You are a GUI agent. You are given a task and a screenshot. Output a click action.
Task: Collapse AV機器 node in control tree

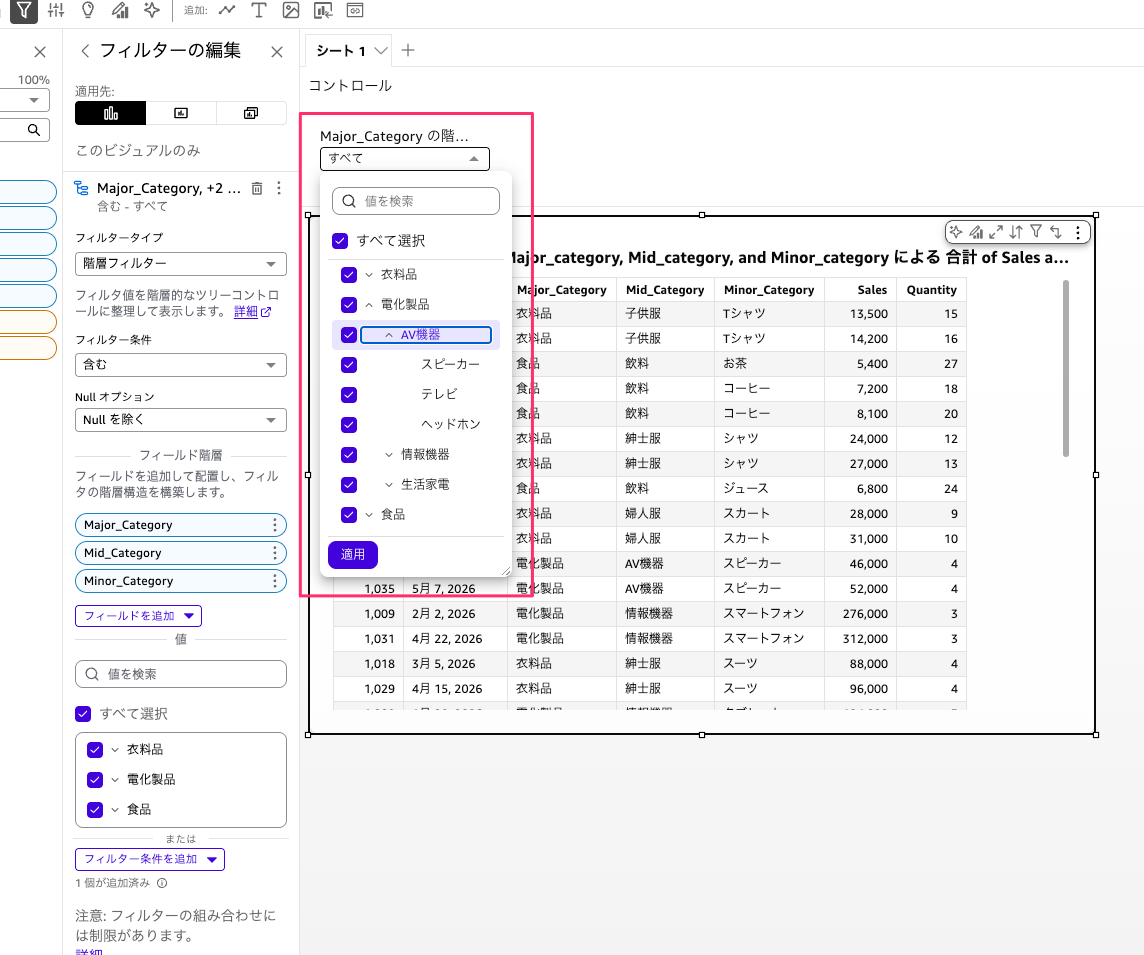pos(389,335)
